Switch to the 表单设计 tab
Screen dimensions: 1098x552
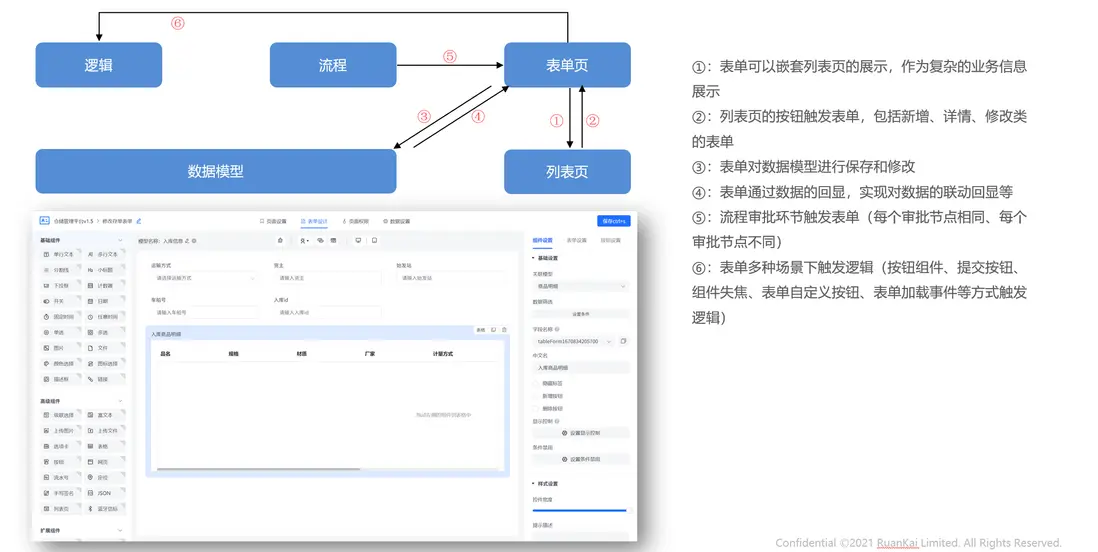point(314,221)
